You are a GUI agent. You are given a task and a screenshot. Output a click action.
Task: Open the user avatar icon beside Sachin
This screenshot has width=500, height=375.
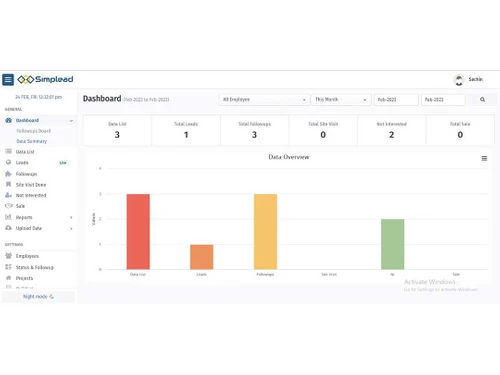[459, 80]
